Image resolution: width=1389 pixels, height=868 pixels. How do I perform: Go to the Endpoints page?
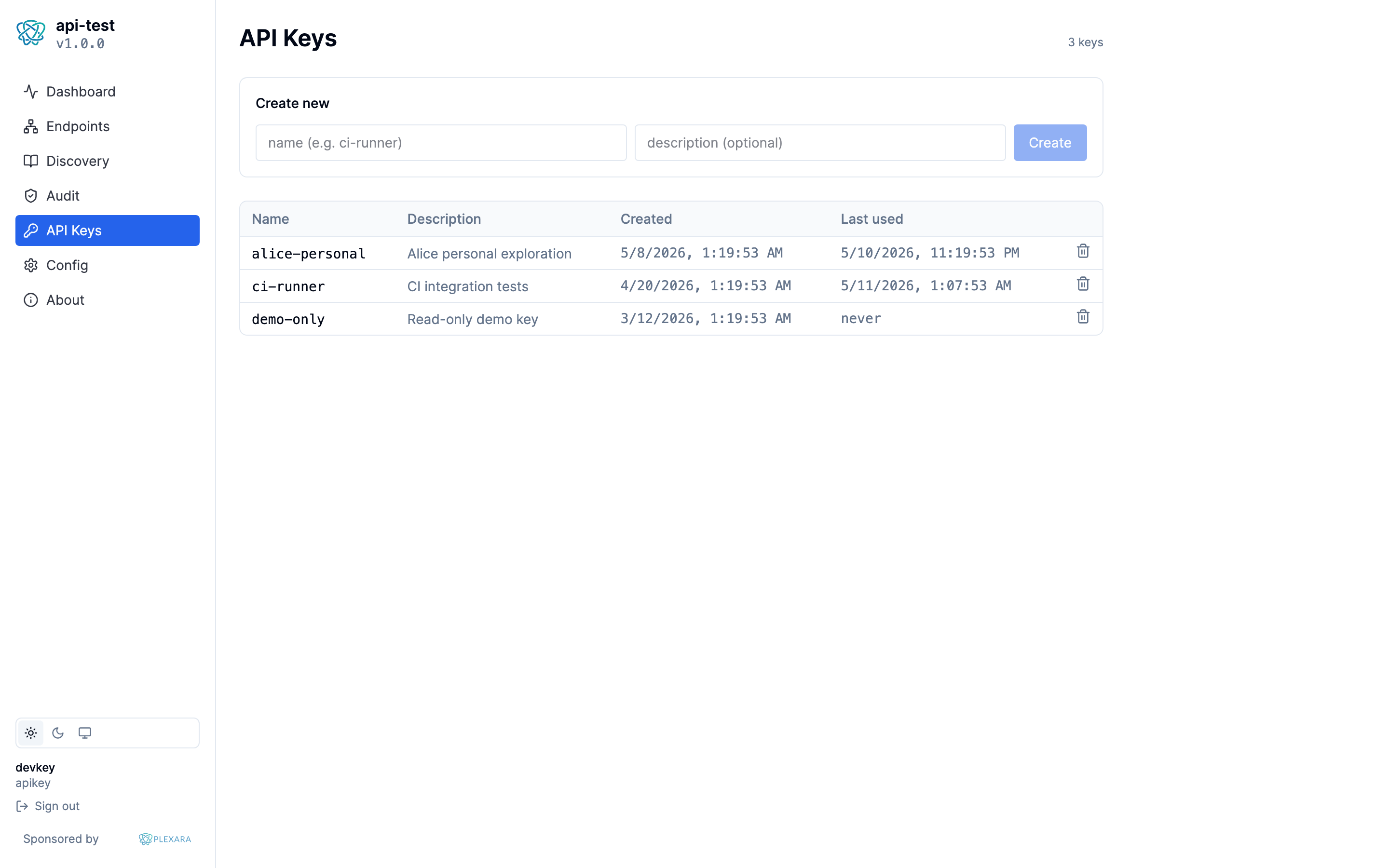point(108,126)
